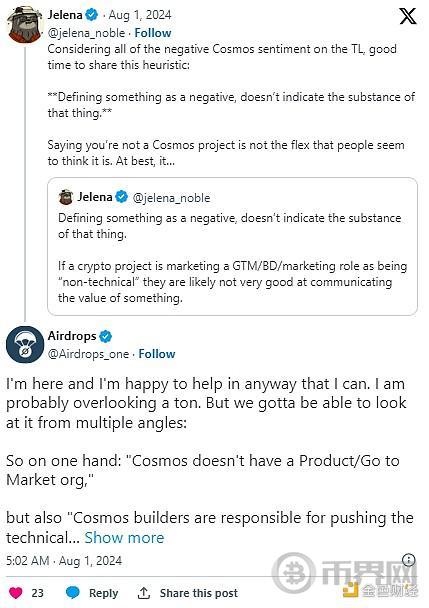
Task: Open the X logo link
Action: point(408,16)
